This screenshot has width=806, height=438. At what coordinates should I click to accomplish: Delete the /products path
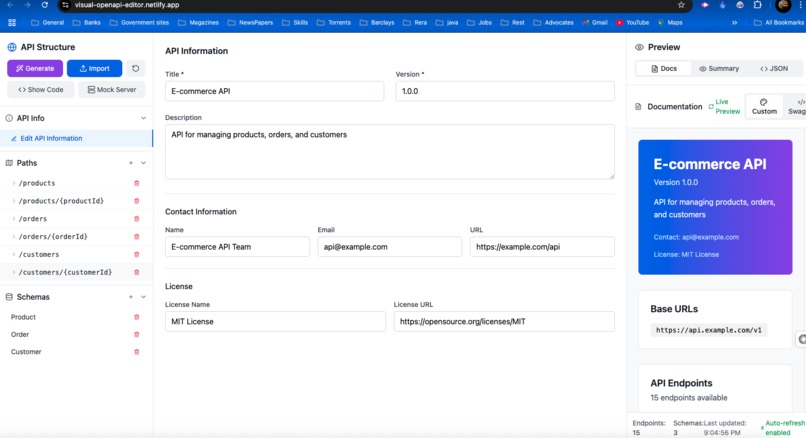coord(137,183)
